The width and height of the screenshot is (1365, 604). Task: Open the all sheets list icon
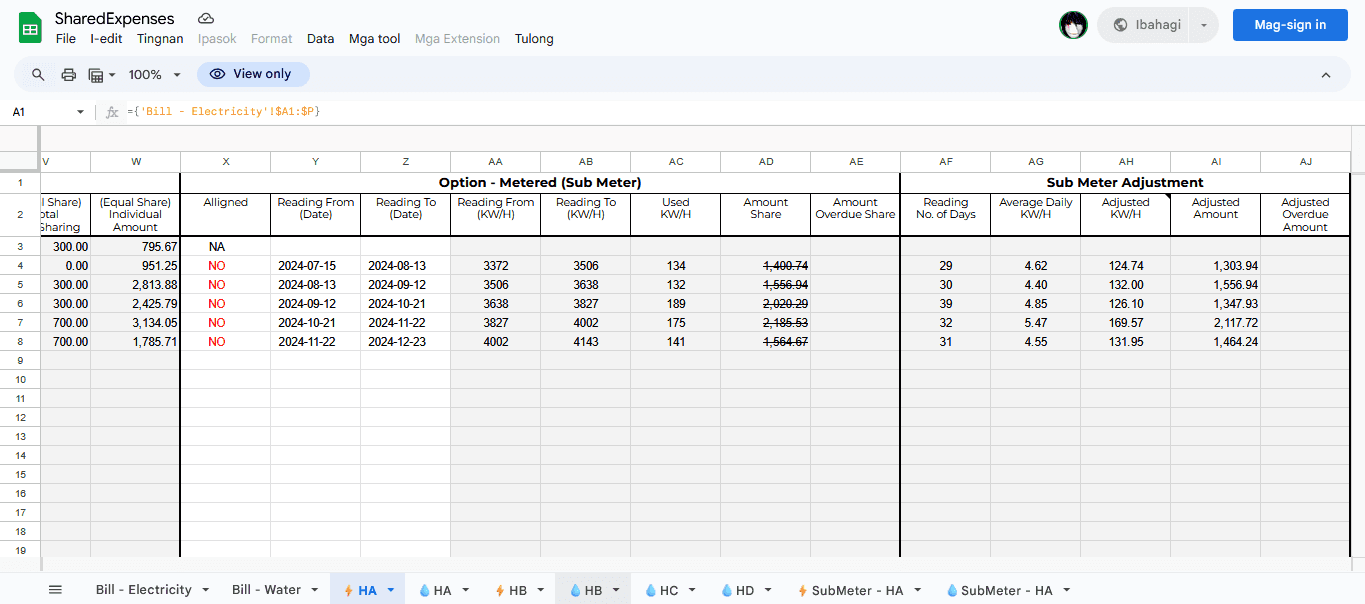(55, 590)
